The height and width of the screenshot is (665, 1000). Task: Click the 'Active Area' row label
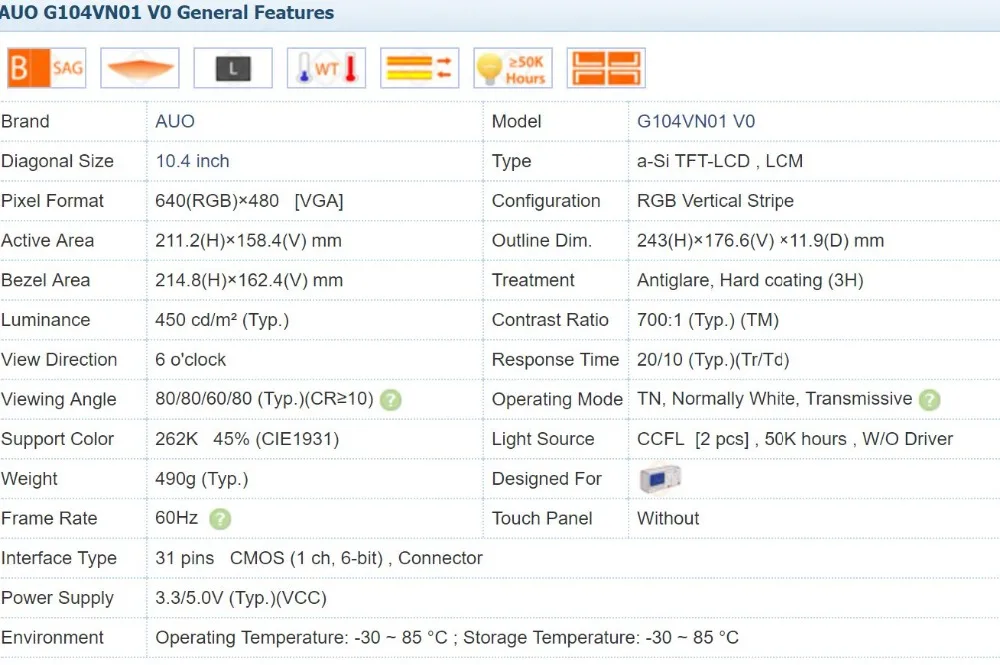(x=47, y=240)
